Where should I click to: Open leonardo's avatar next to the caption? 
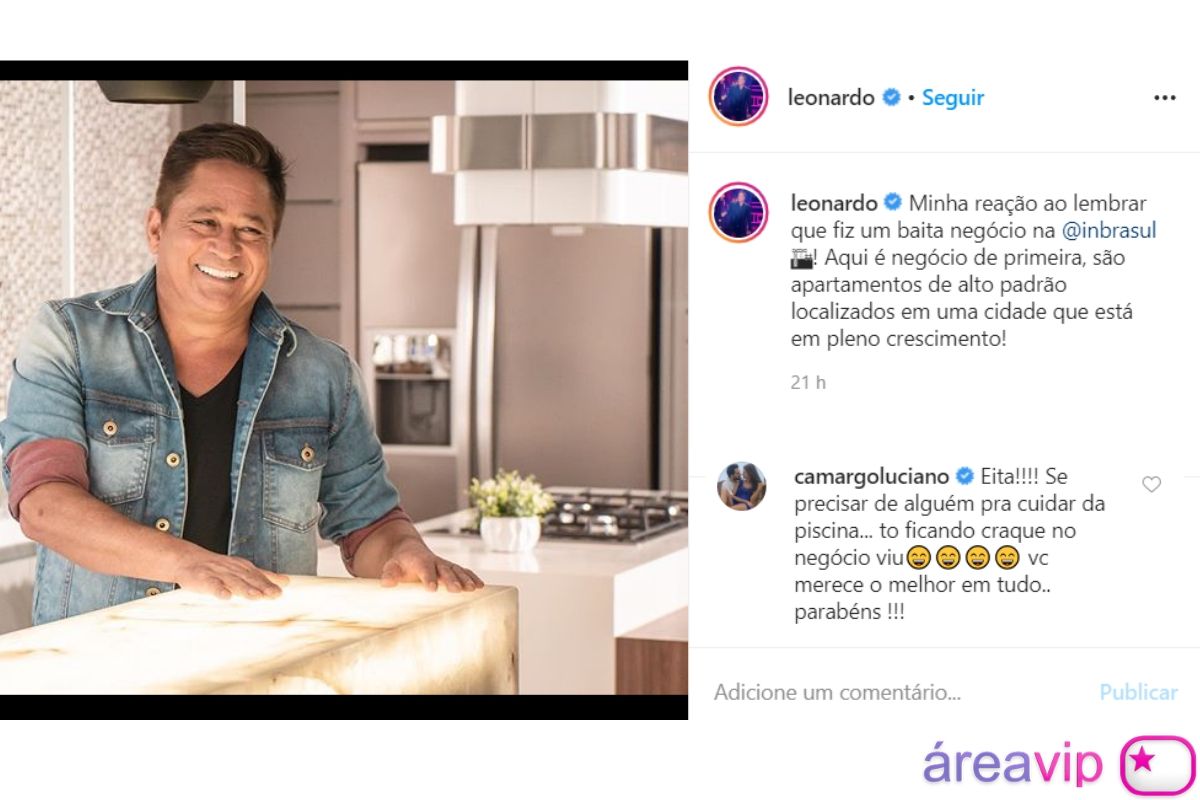tap(738, 212)
